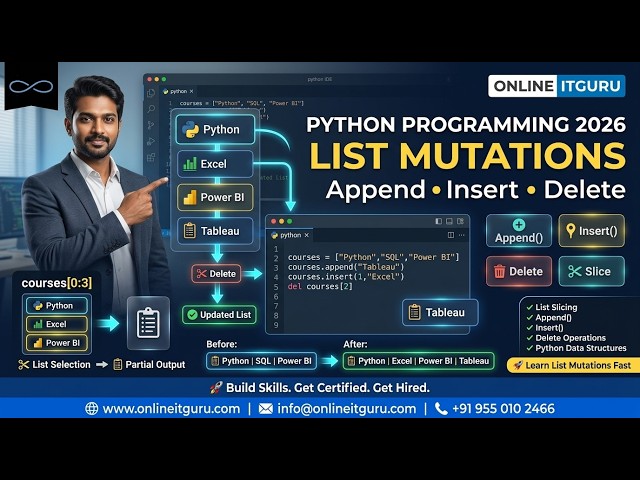
Task: Open Explorer icon in background IDE sidebar
Action: point(151,93)
